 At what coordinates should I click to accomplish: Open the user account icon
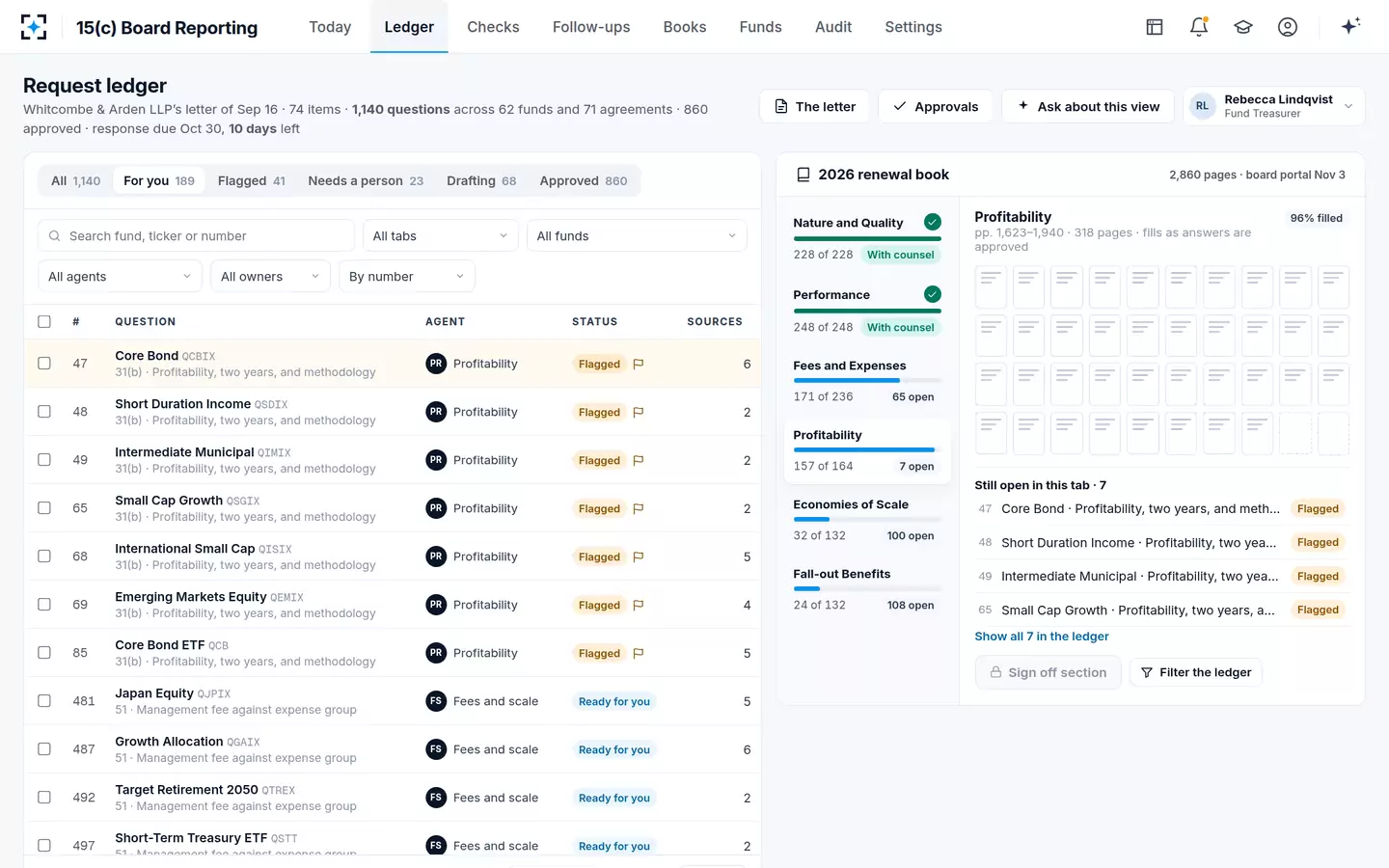click(1288, 27)
